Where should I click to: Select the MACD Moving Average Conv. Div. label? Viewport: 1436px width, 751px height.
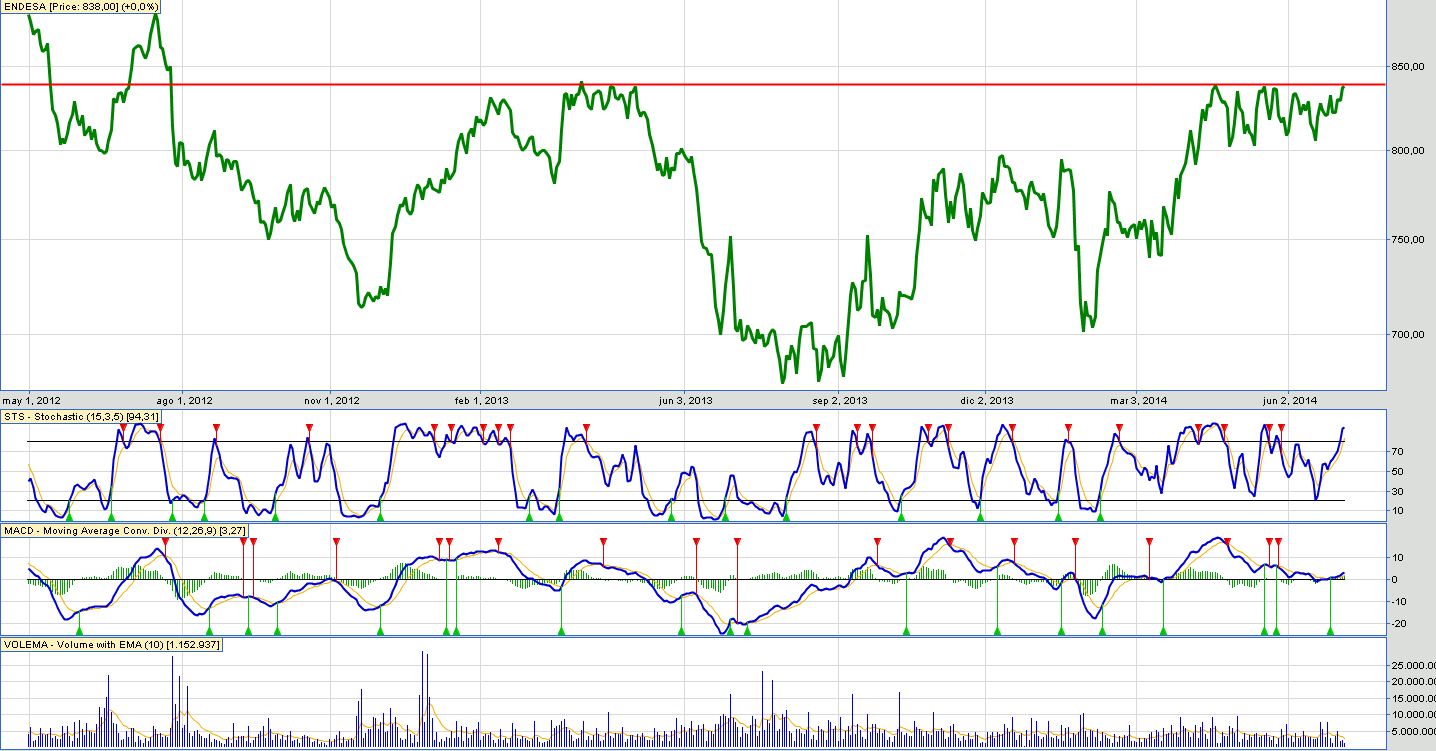click(125, 529)
